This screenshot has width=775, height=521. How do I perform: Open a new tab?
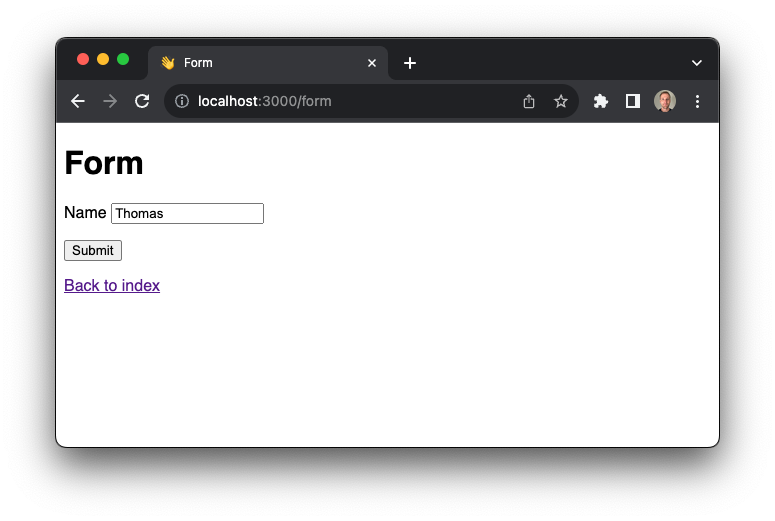coord(410,63)
